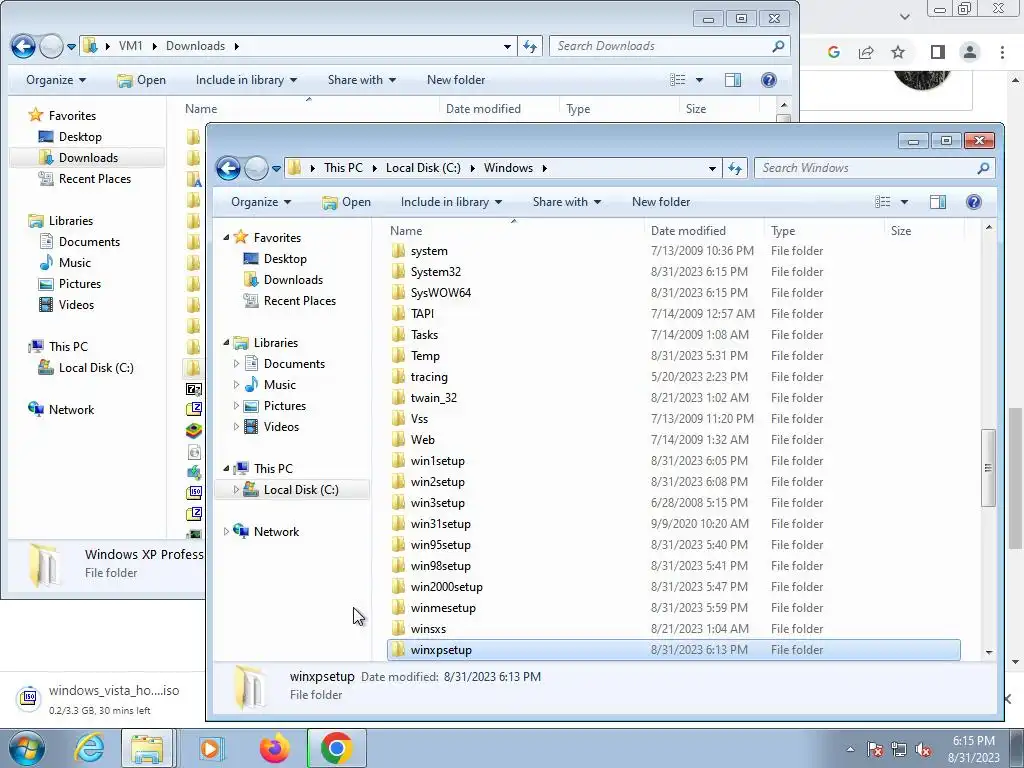Click the Windows file list vertical scrollbar thumb
Screen dimensions: 1024x768
[x=987, y=468]
